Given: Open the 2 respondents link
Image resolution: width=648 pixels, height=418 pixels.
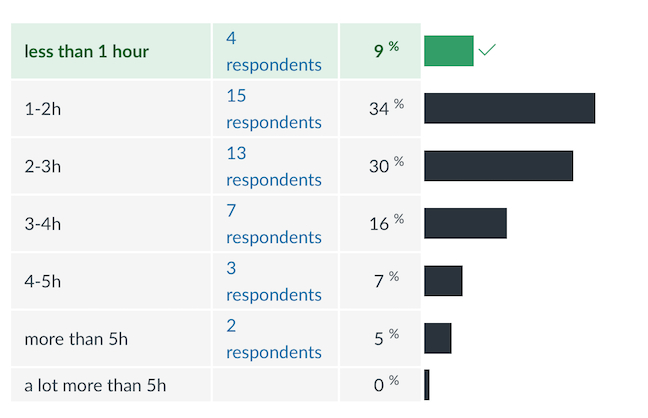Looking at the screenshot, I should coord(273,339).
